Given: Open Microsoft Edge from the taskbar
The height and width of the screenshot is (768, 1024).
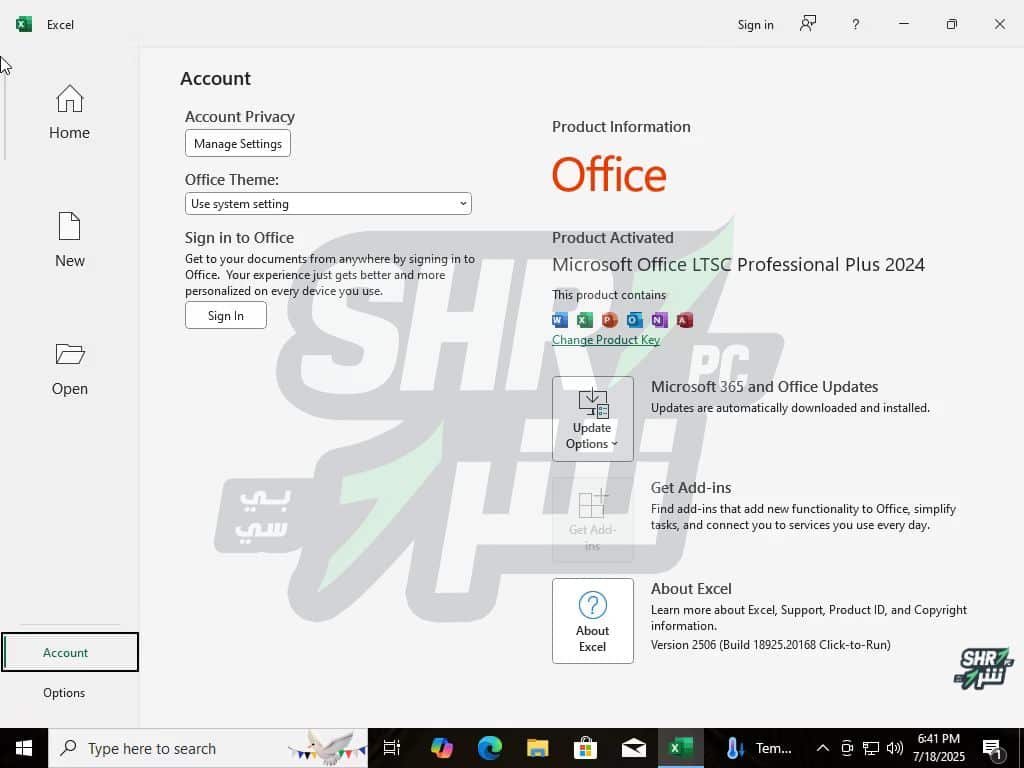Looking at the screenshot, I should click(489, 748).
